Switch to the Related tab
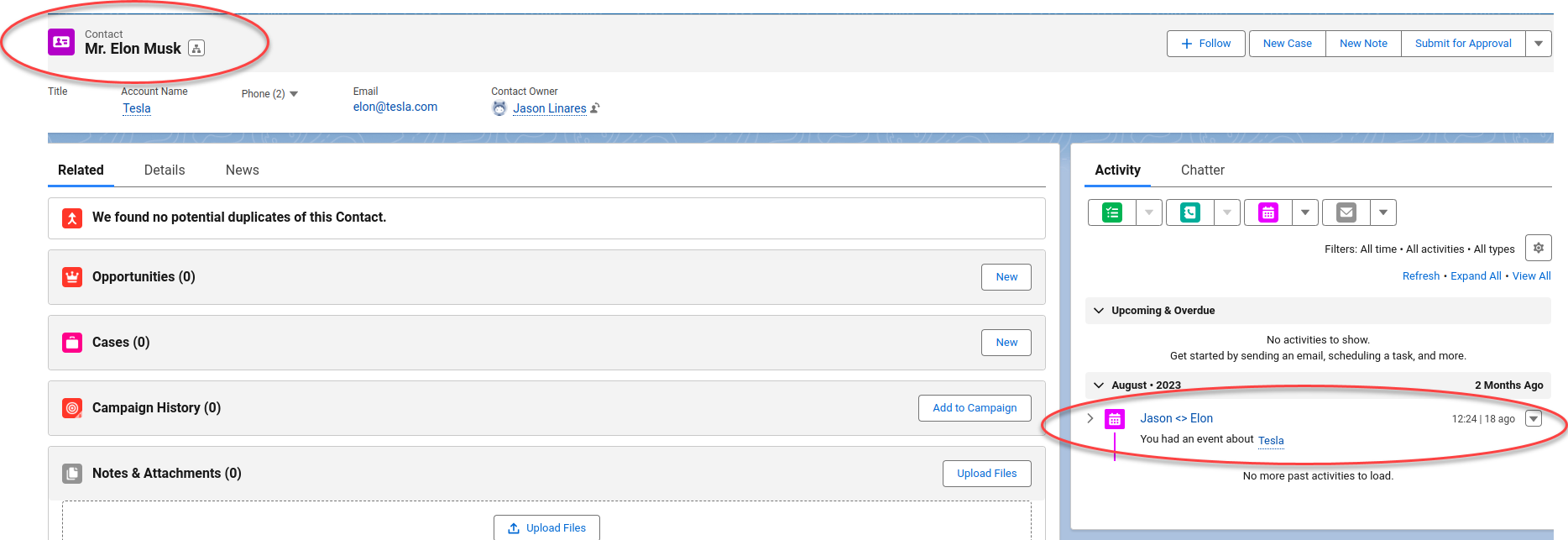1568x540 pixels. point(81,170)
